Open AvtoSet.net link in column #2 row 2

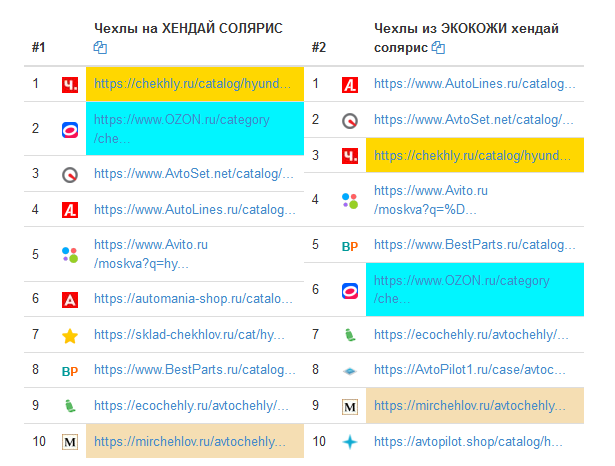tap(474, 119)
